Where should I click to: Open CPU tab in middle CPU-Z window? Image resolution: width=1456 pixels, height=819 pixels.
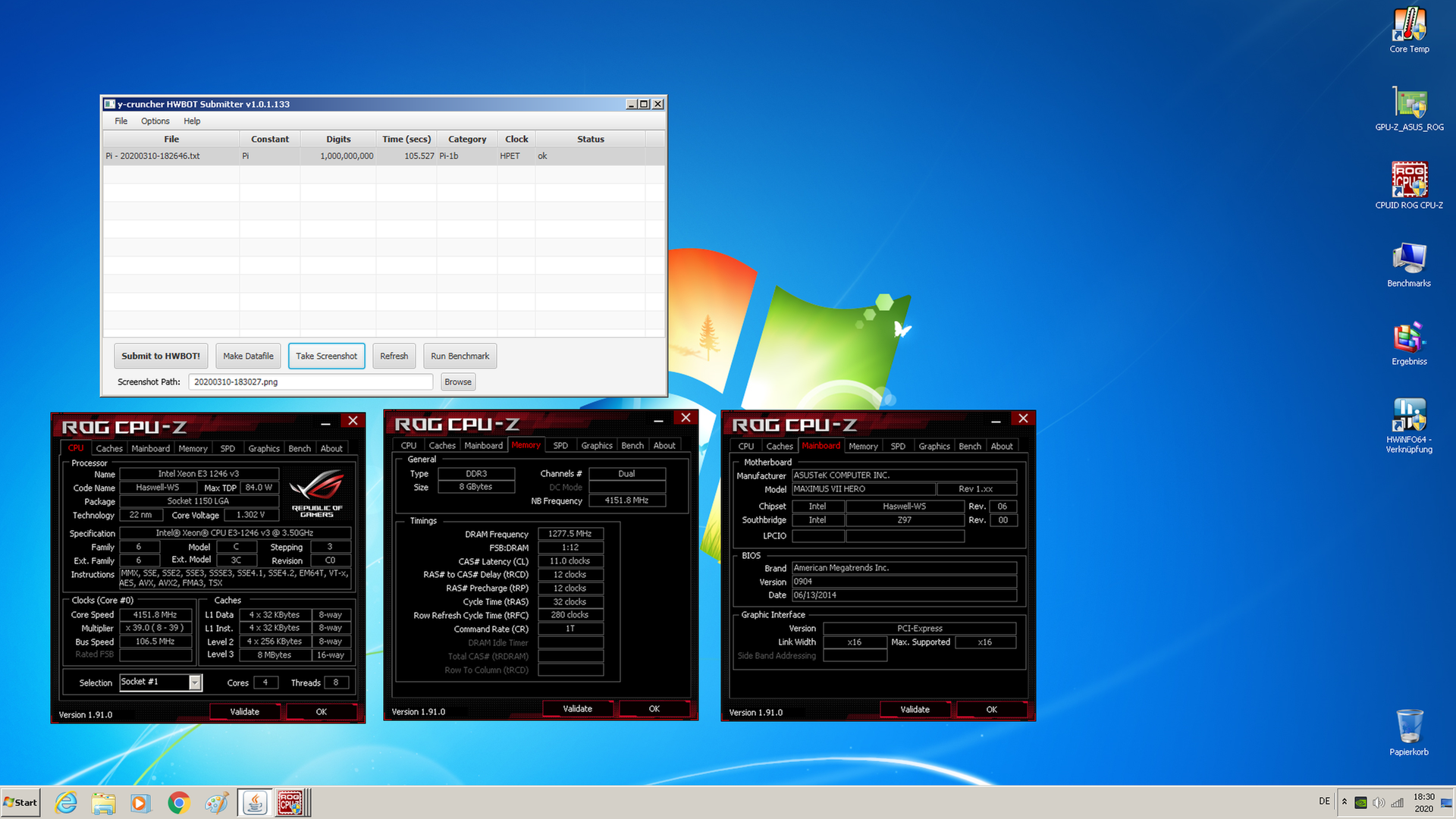409,446
